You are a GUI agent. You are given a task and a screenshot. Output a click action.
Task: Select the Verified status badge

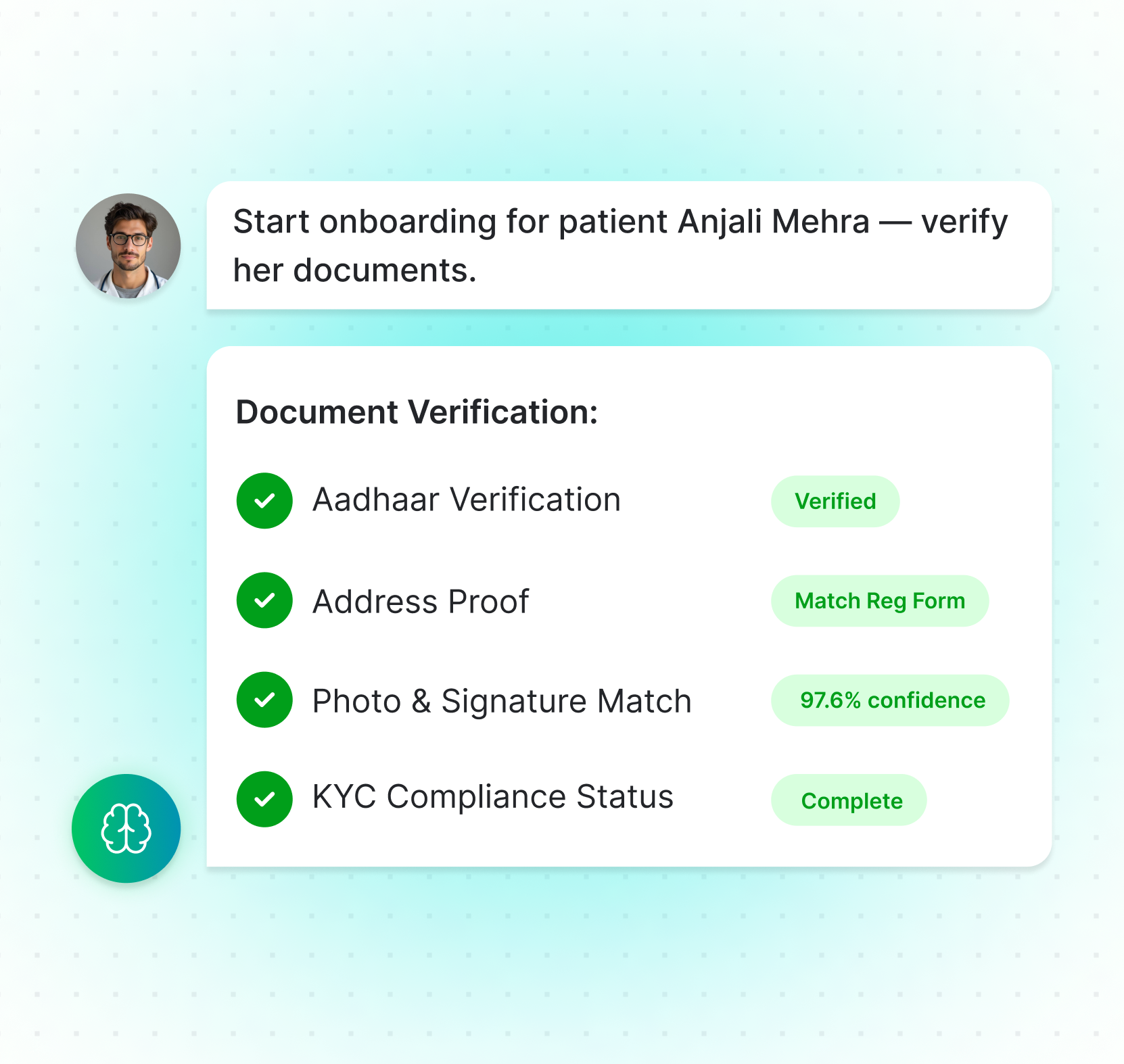pyautogui.click(x=835, y=501)
